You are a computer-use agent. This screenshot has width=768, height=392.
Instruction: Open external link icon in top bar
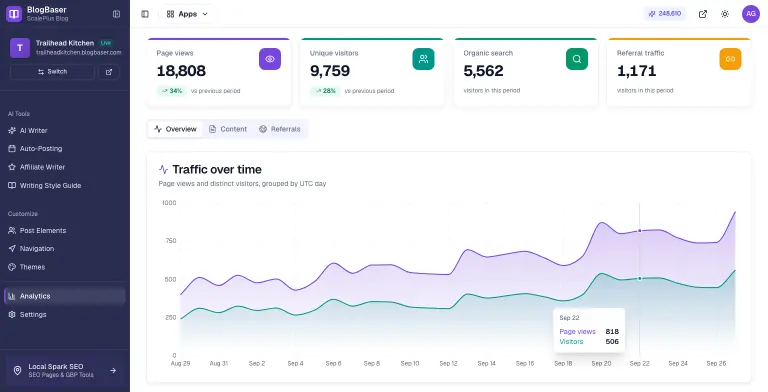(703, 14)
